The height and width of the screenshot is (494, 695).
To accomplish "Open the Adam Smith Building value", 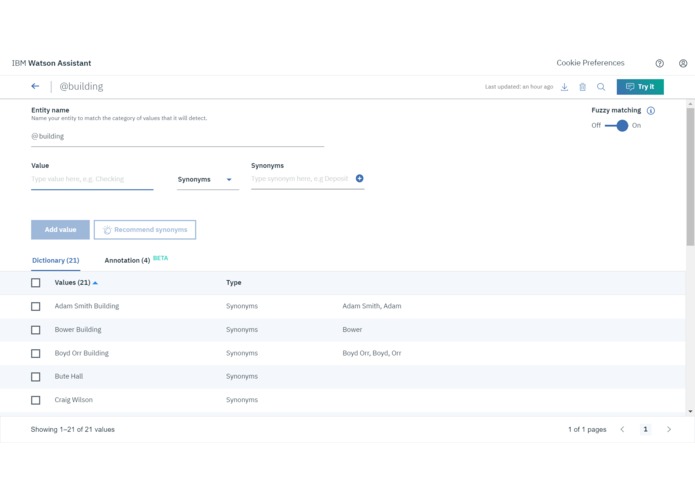I will pyautogui.click(x=87, y=306).
